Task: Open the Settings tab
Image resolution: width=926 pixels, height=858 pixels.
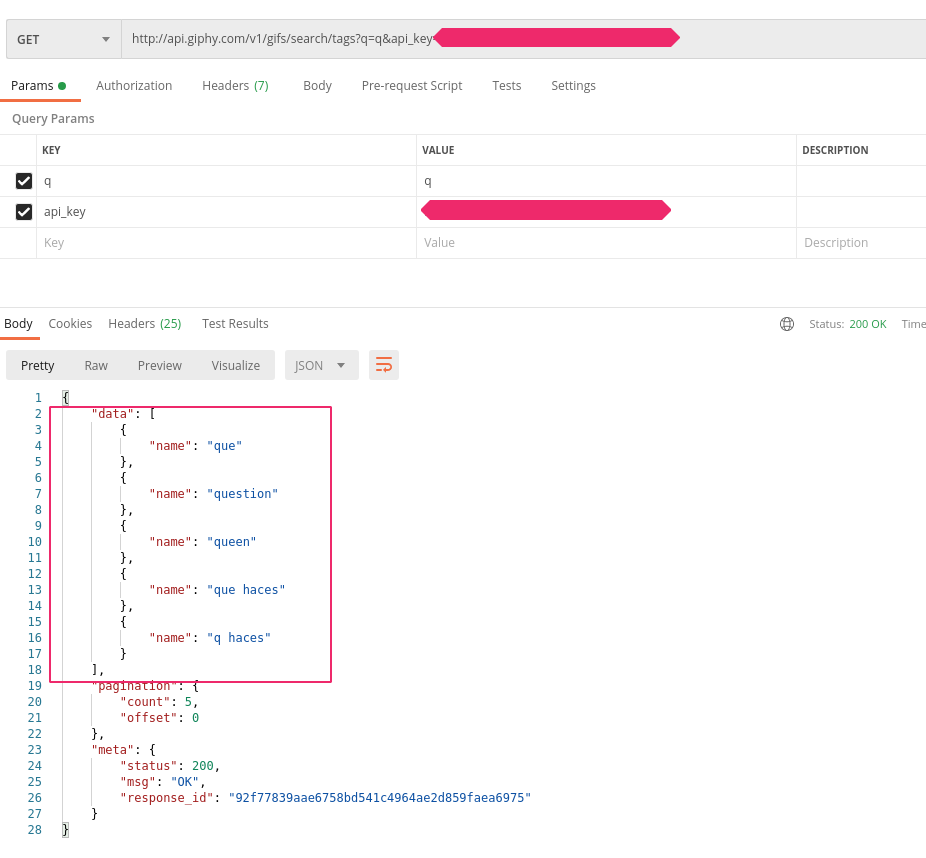Action: (573, 86)
